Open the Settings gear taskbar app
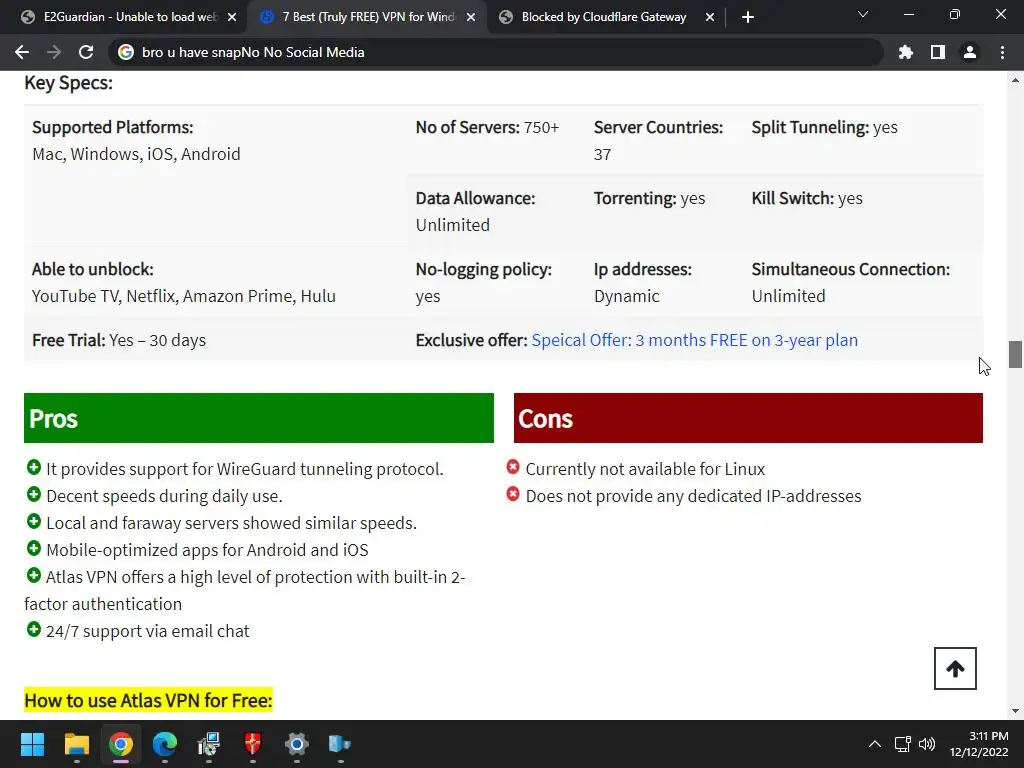This screenshot has height=768, width=1024. tap(296, 744)
